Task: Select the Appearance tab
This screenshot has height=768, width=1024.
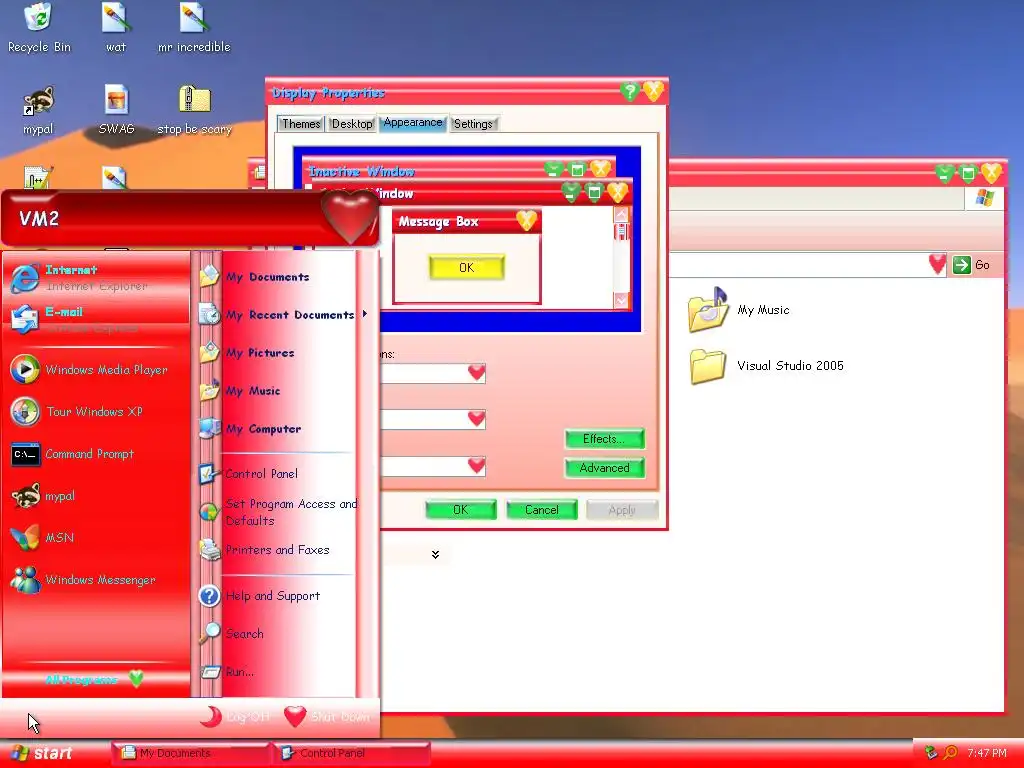Action: 413,122
